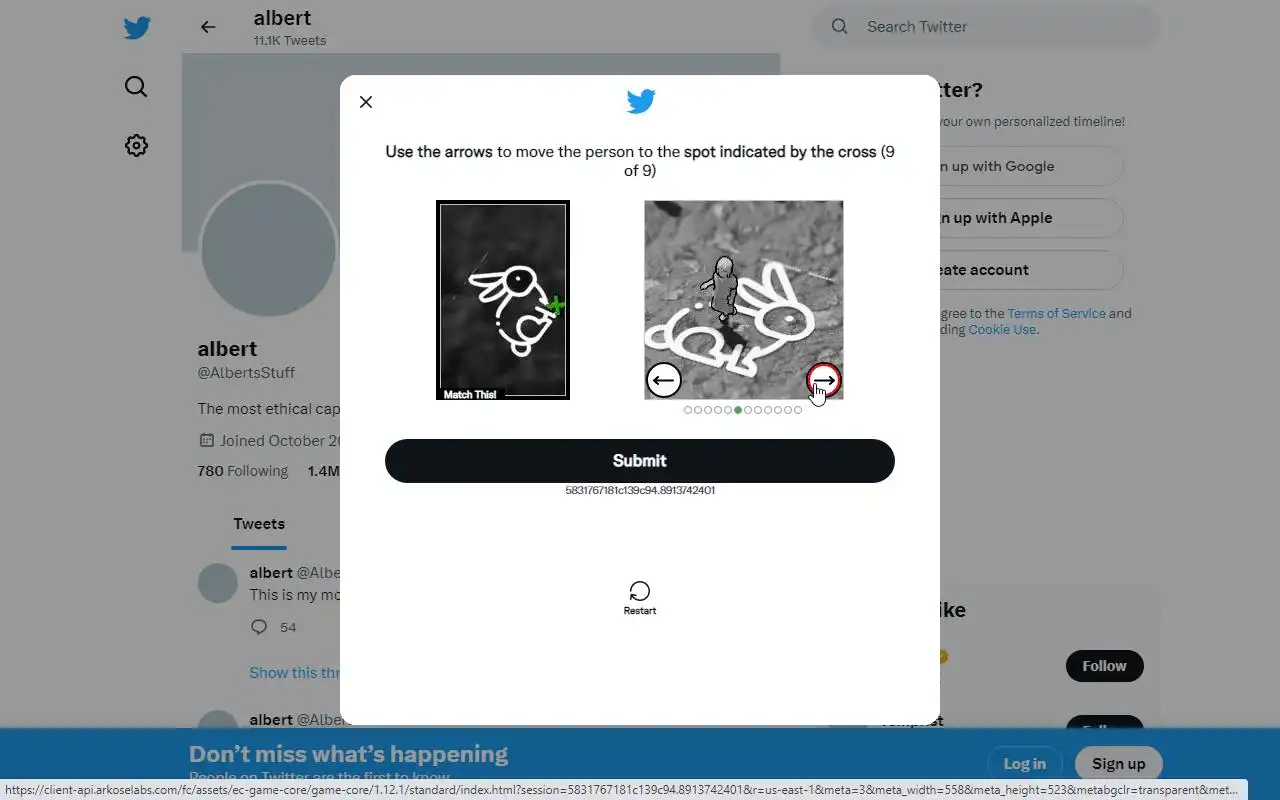Click the Match This reference thumbnail
1280x800 pixels.
[503, 300]
